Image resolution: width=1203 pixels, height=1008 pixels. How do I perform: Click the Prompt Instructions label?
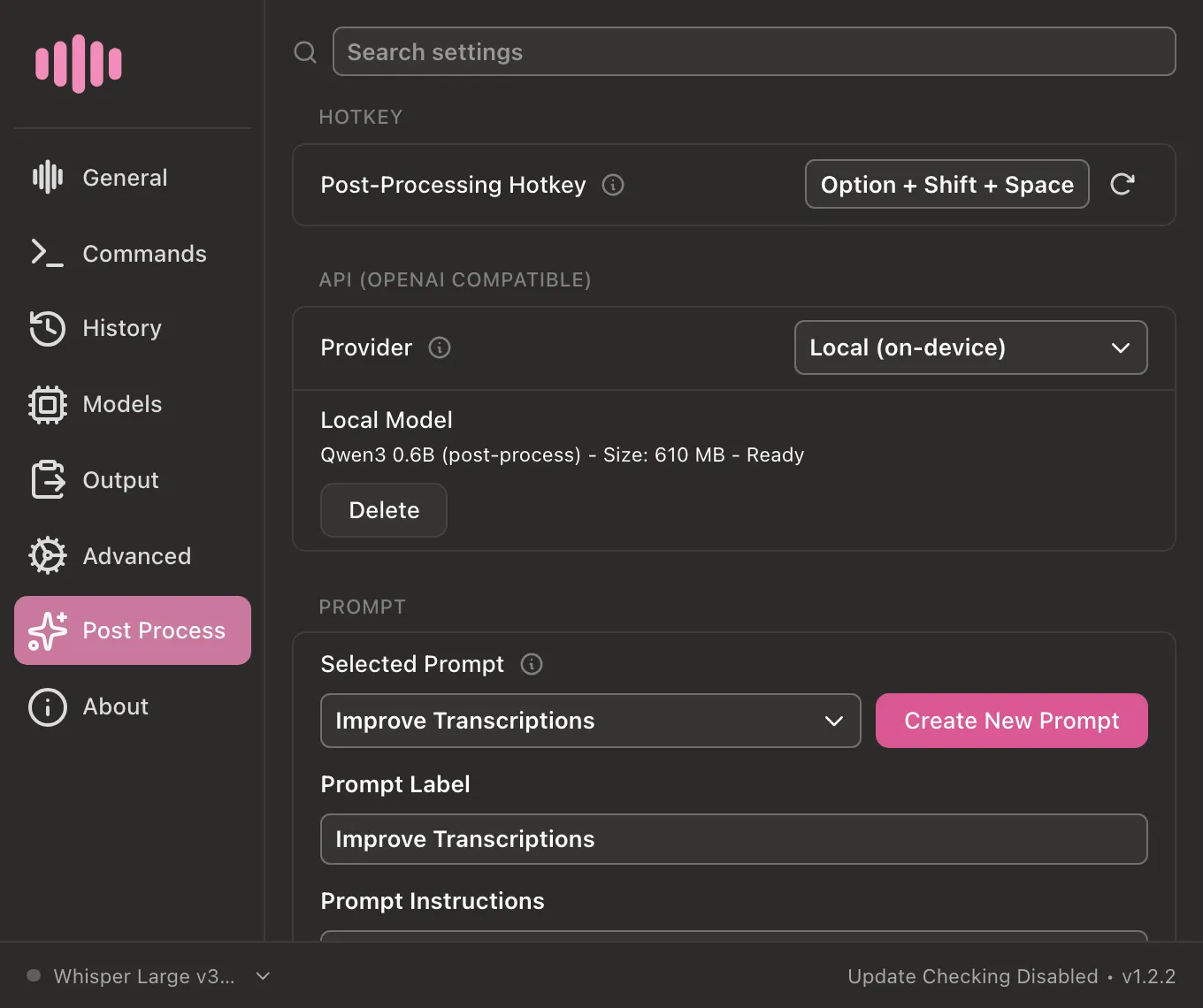[433, 901]
